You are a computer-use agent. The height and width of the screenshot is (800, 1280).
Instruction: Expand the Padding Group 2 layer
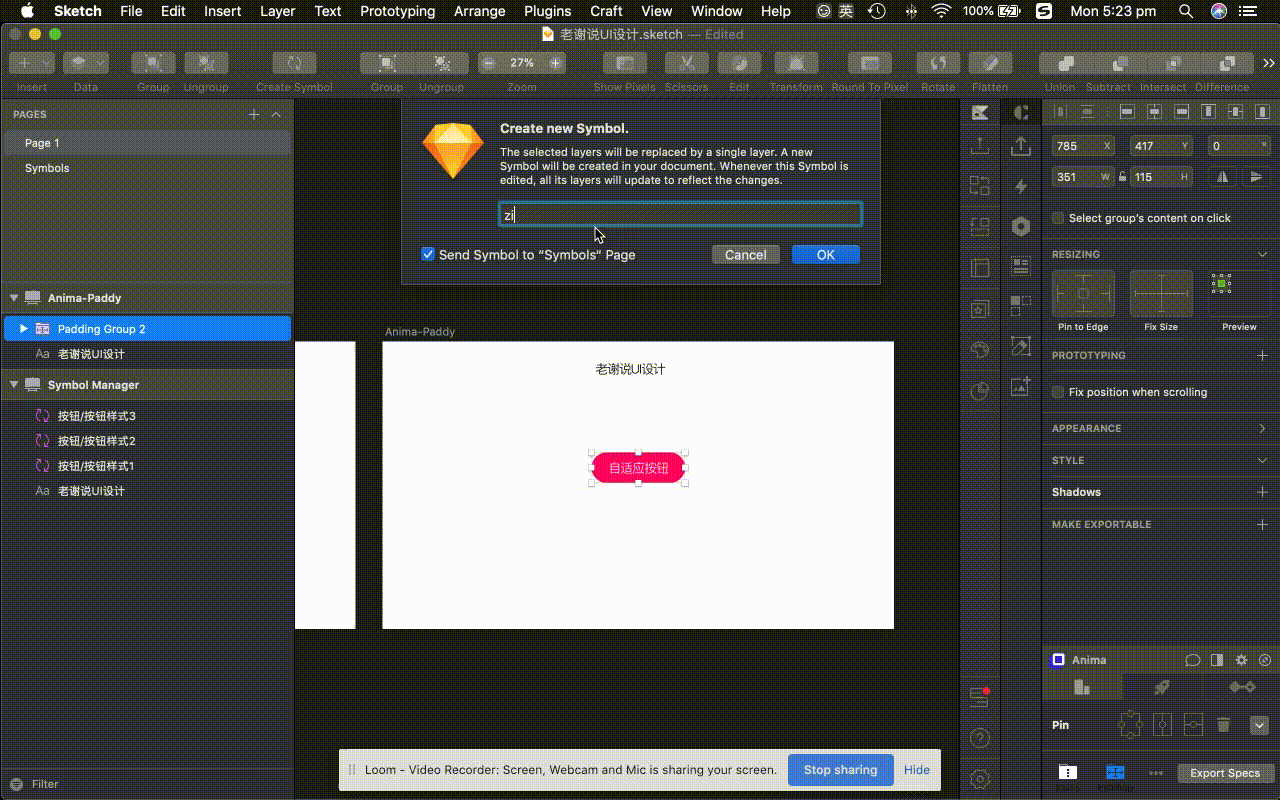click(x=24, y=329)
